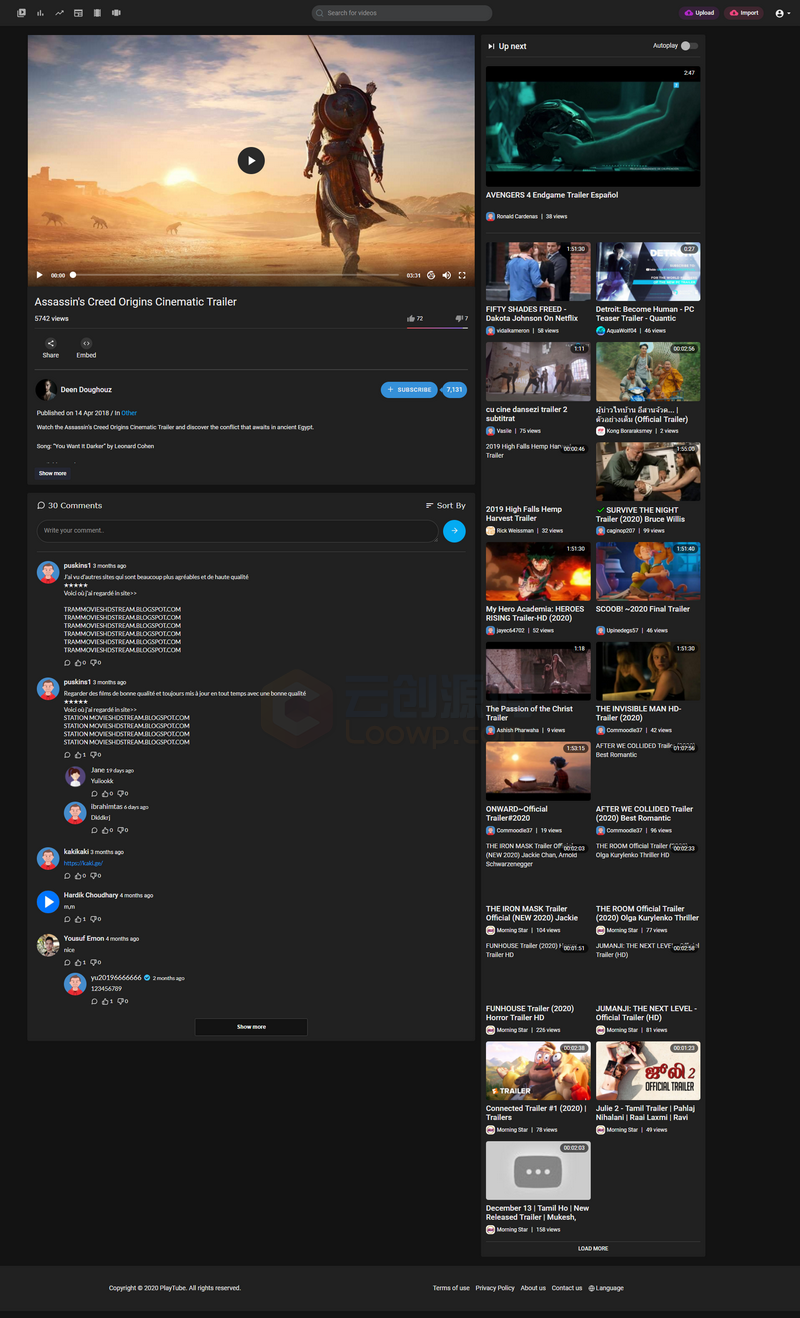The image size is (800, 1318).
Task: Click the video library icon in top bar
Action: click(x=21, y=13)
